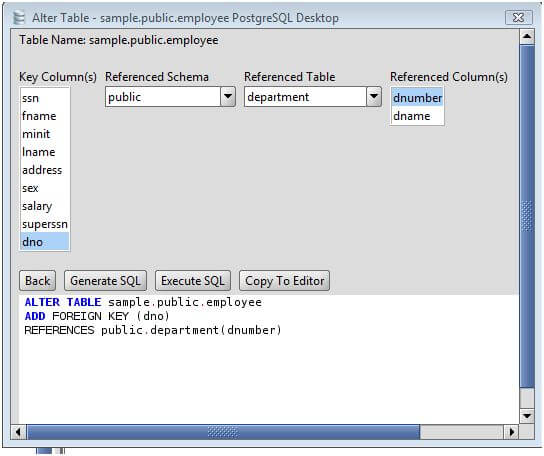Run the statement with Execute SQL

click(x=193, y=280)
